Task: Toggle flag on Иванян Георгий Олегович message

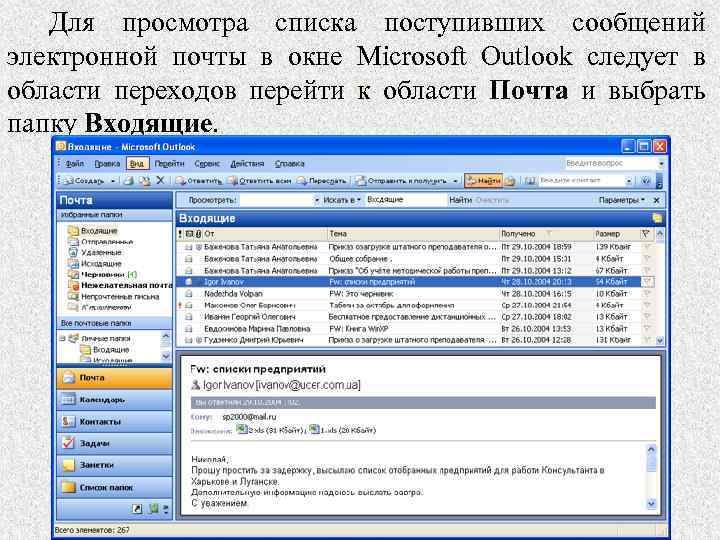Action: pyautogui.click(x=647, y=317)
